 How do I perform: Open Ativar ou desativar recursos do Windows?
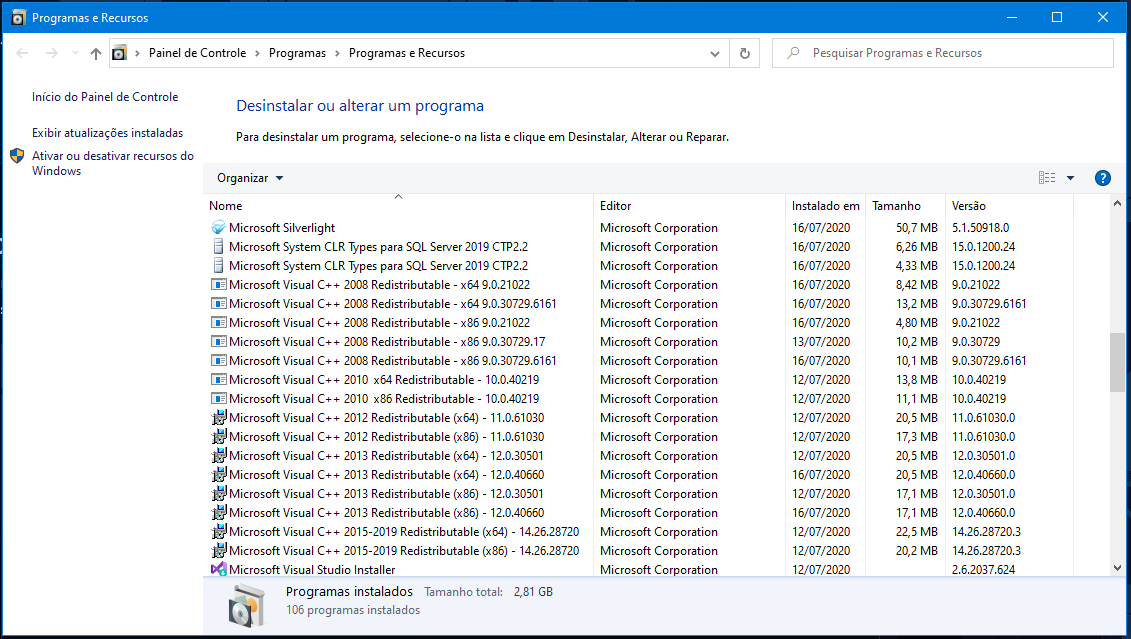point(113,163)
